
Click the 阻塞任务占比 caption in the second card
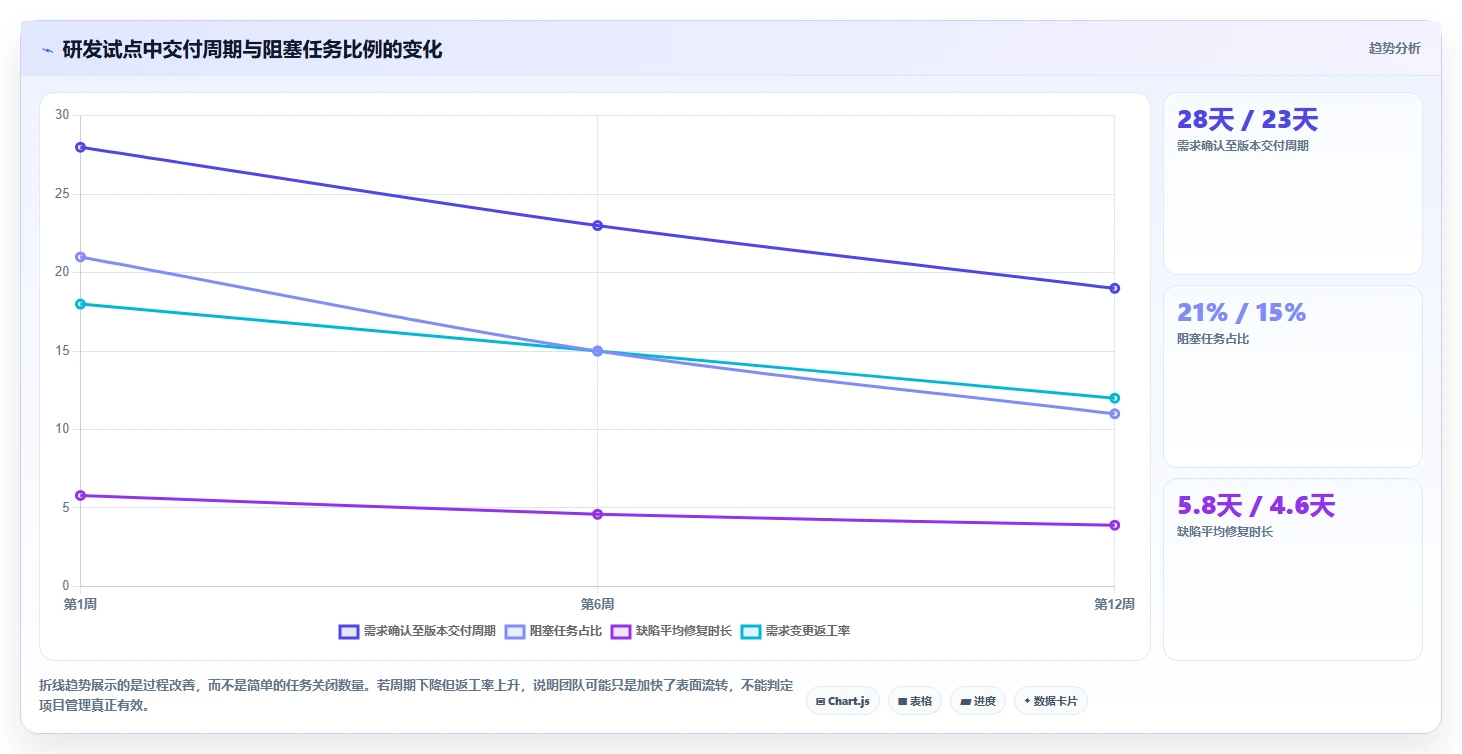click(x=1213, y=339)
